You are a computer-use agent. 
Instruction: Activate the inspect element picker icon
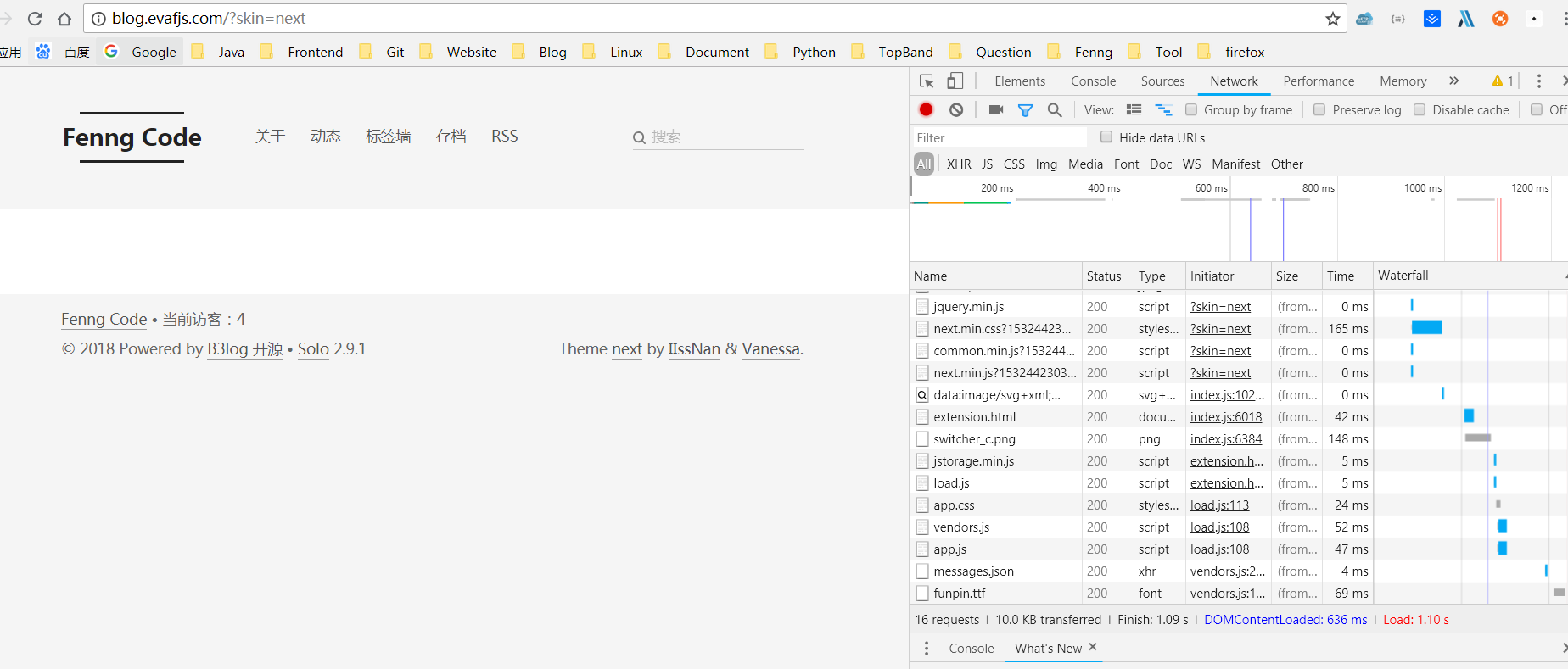(927, 81)
